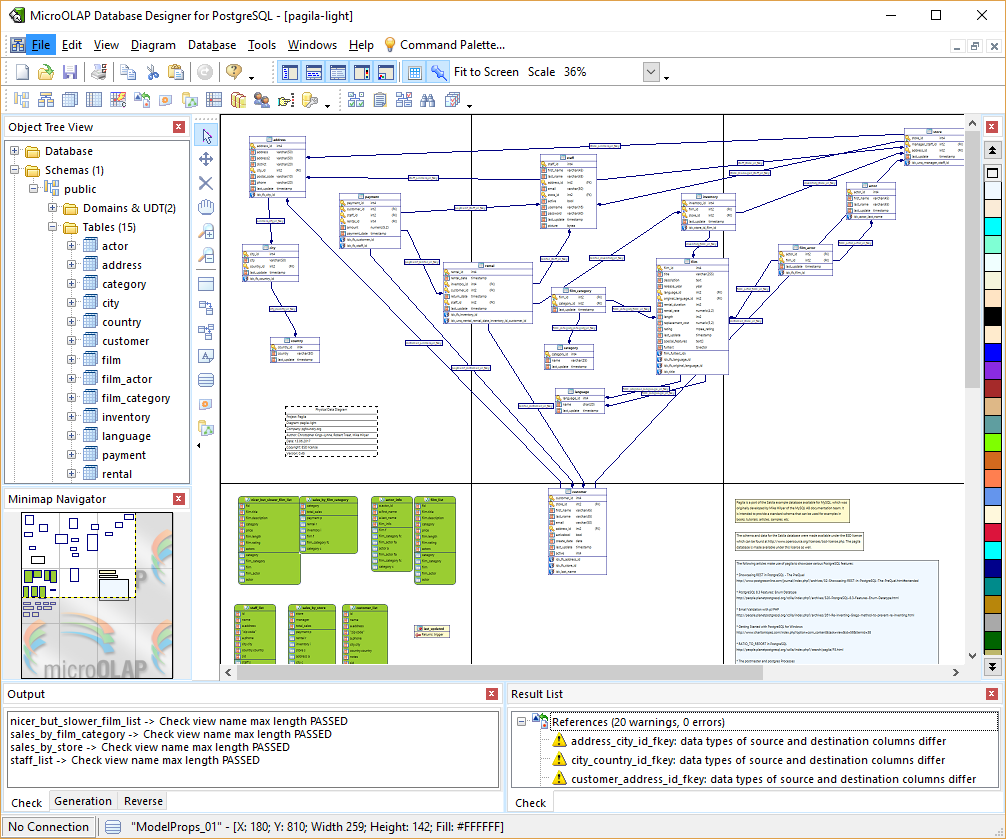Toggle the Result List panel toolbar button

pos(337,72)
